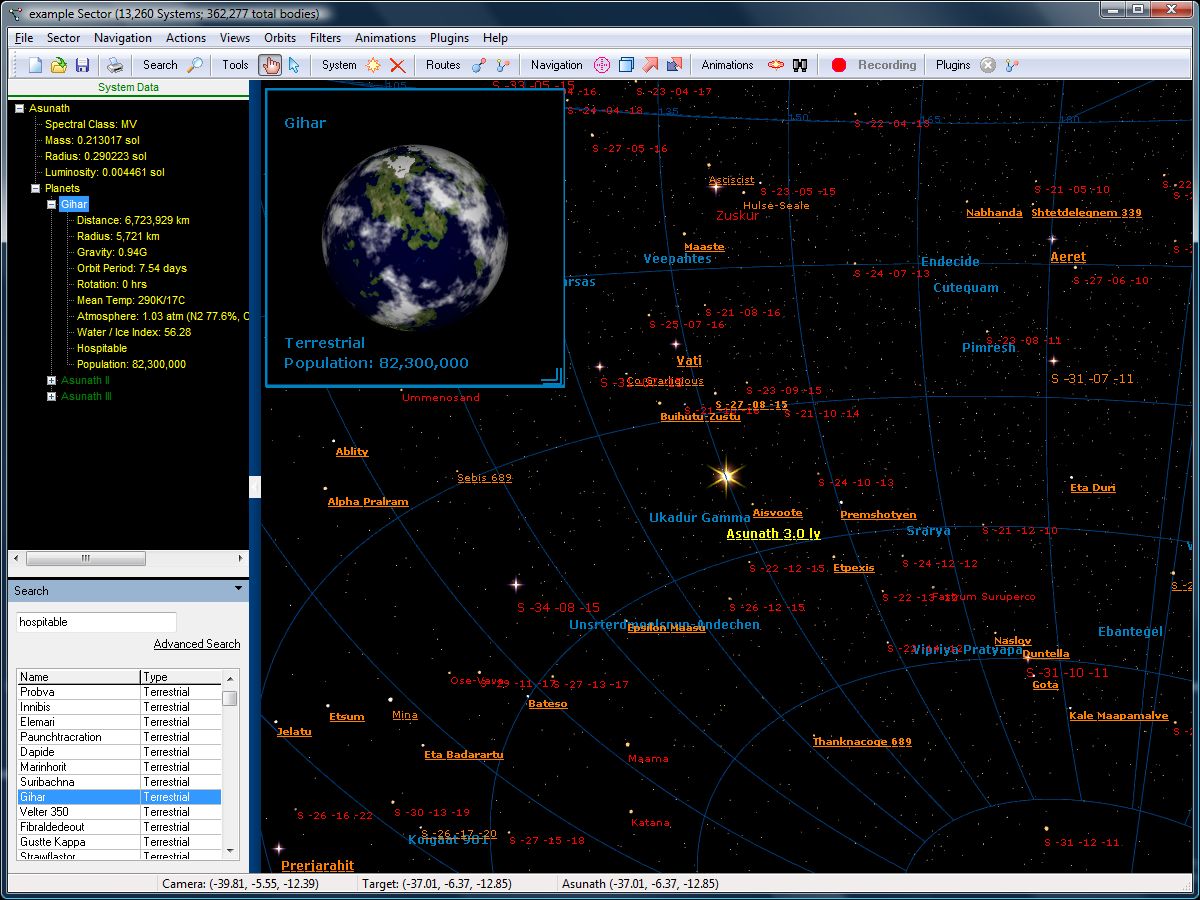Click the search results scrollbar down arrow
The height and width of the screenshot is (900, 1200).
(230, 850)
